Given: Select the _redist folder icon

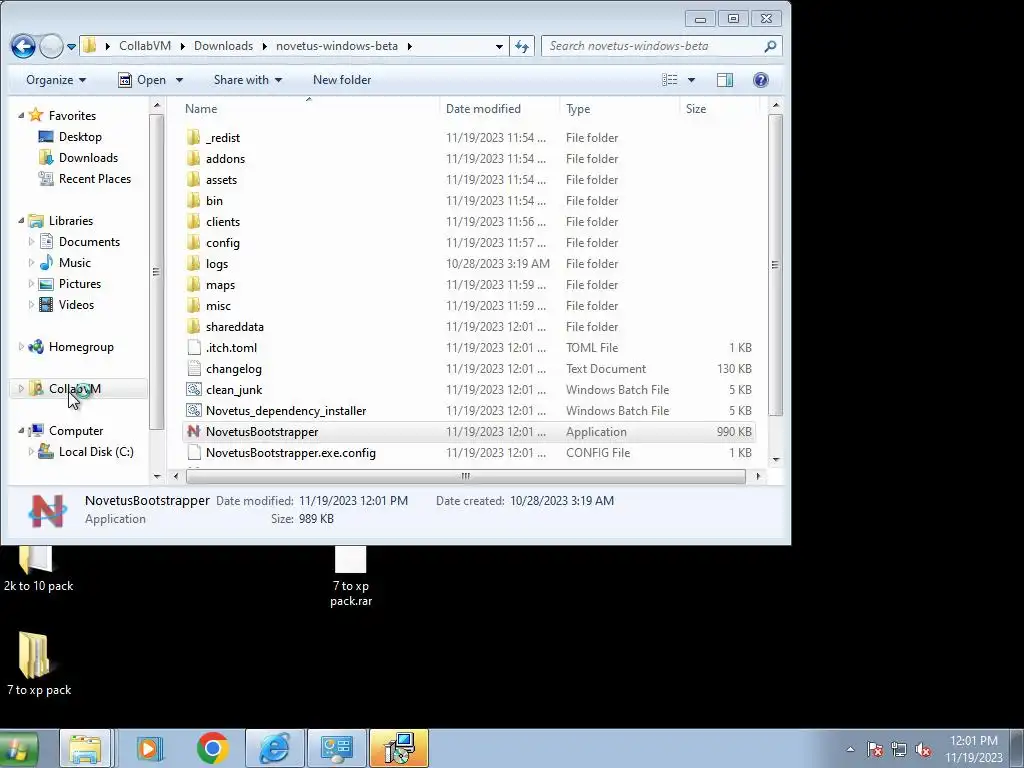Looking at the screenshot, I should click(x=193, y=138).
